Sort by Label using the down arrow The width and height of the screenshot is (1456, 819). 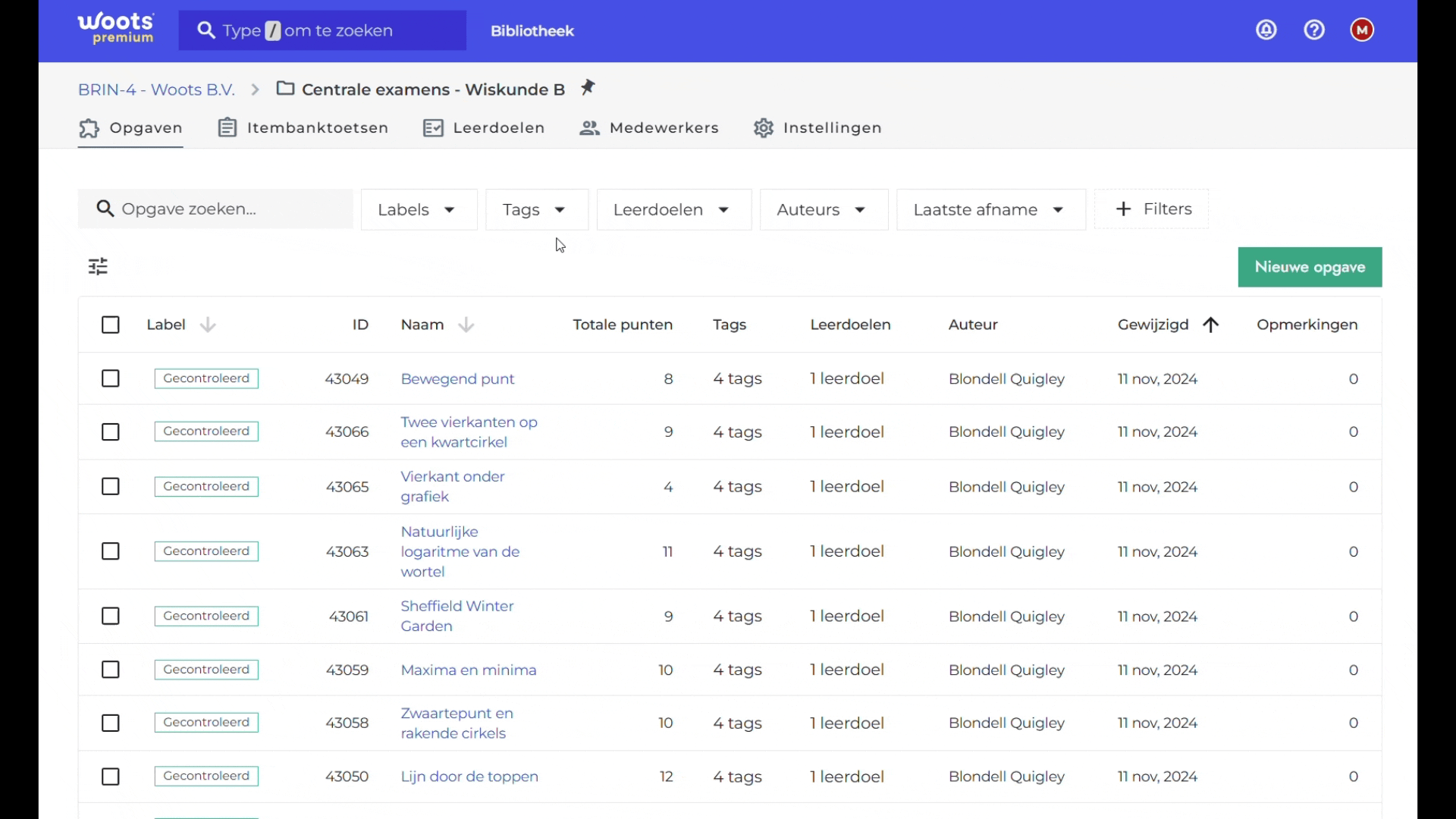coord(208,325)
